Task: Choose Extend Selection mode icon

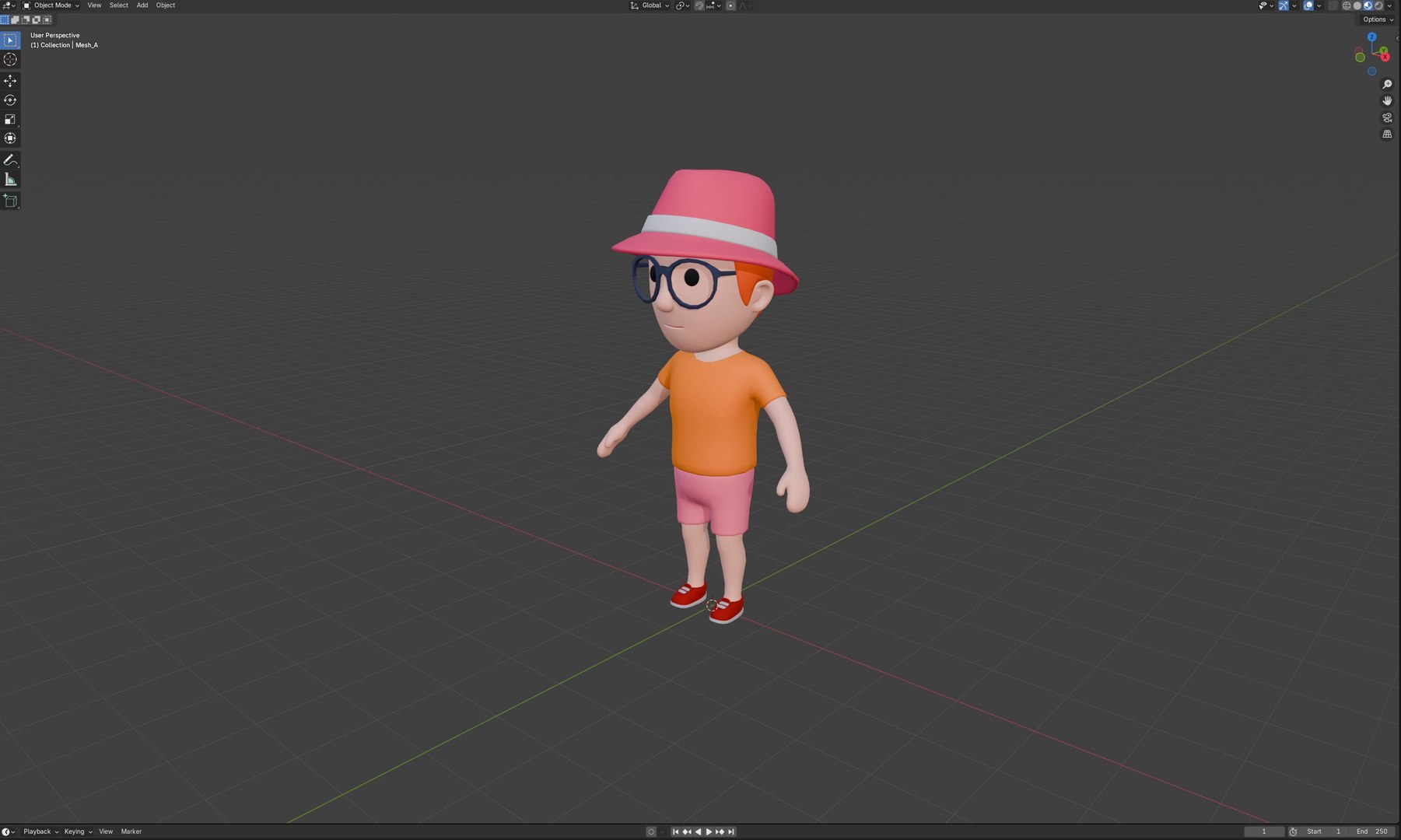Action: point(15,19)
